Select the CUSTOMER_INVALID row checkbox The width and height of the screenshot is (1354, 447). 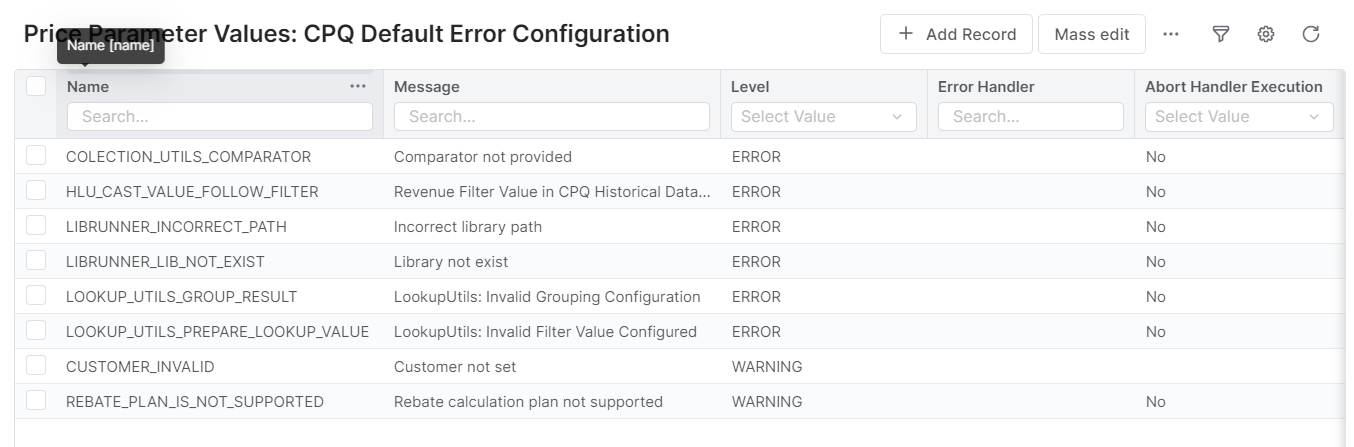coord(37,366)
